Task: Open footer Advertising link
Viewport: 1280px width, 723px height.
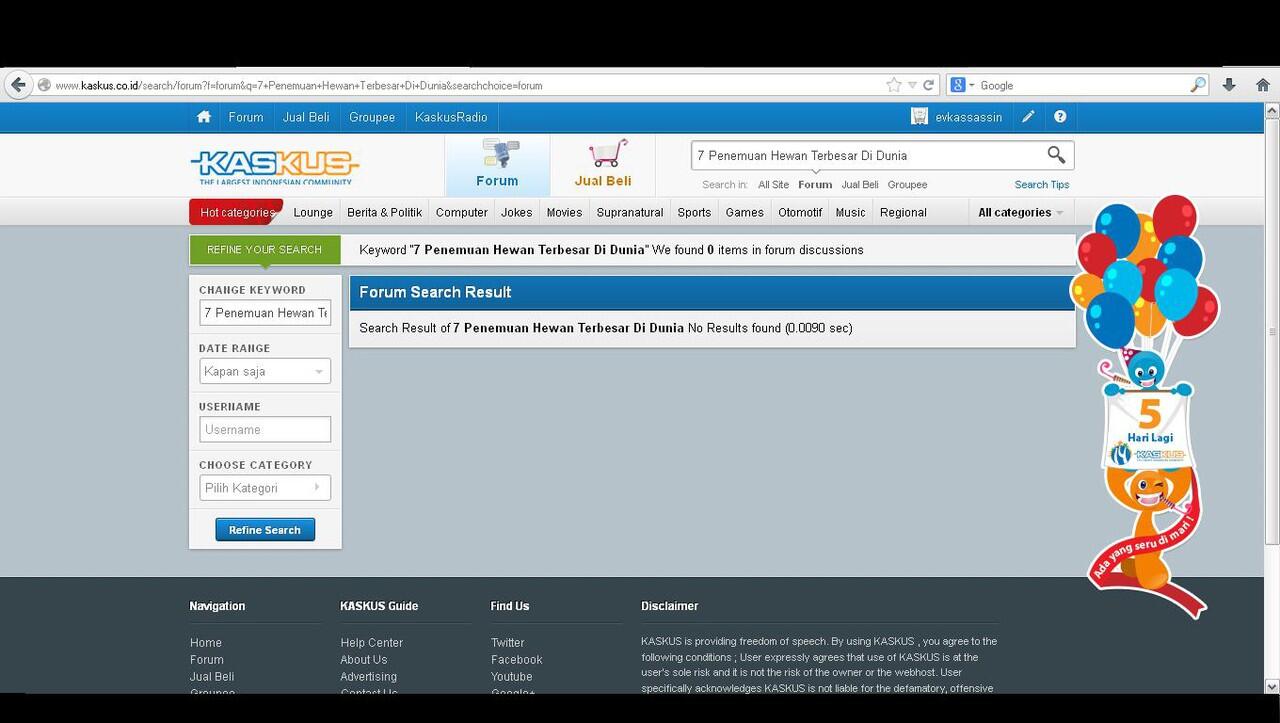Action: click(368, 677)
